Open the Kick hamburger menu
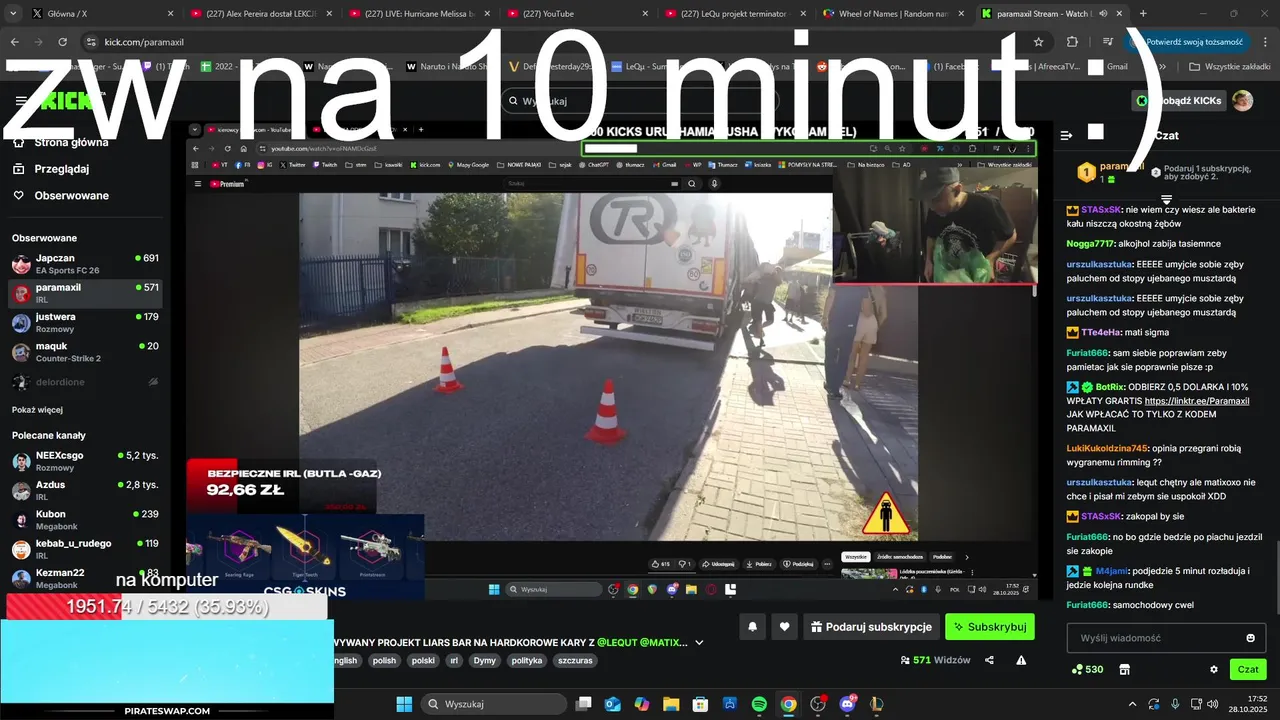Screen dimensions: 1280x720 pyautogui.click(x=21, y=101)
